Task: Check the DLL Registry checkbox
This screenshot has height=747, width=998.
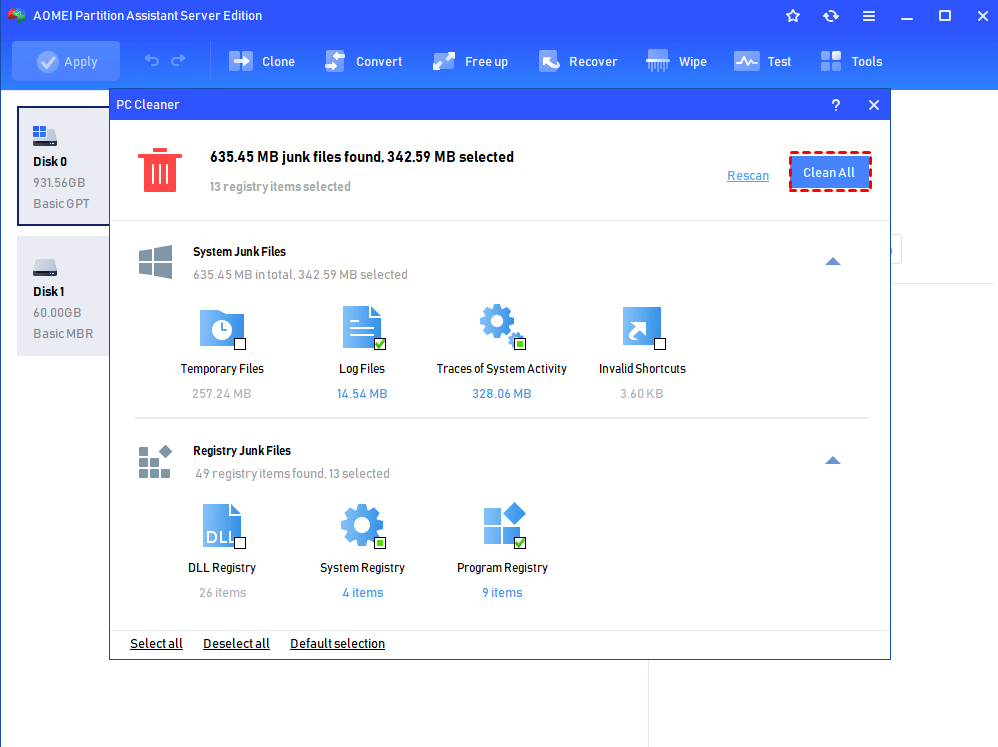Action: point(240,543)
